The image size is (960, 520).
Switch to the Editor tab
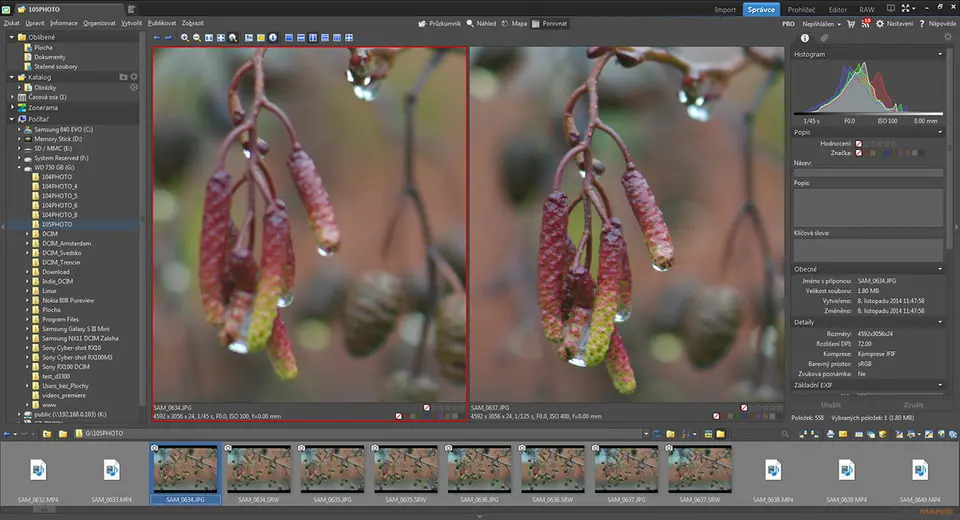point(837,9)
